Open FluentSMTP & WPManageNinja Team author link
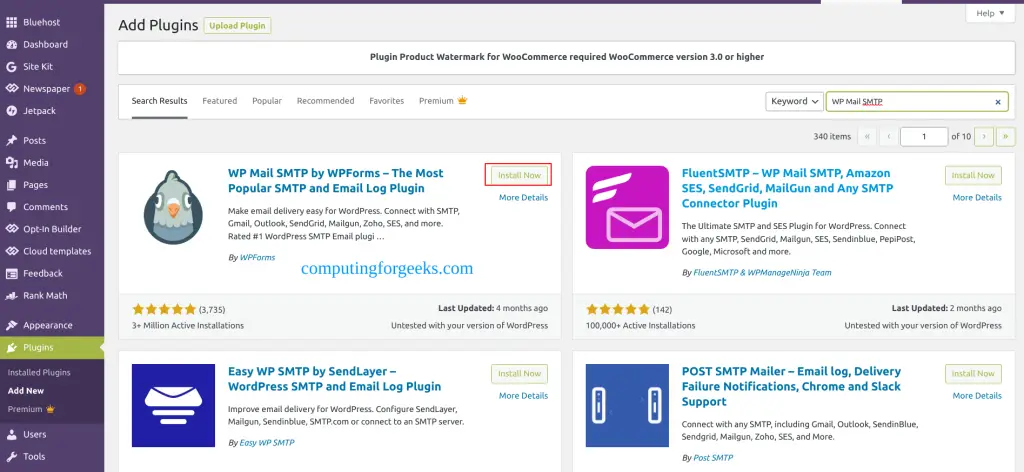Image resolution: width=1024 pixels, height=472 pixels. (762, 272)
